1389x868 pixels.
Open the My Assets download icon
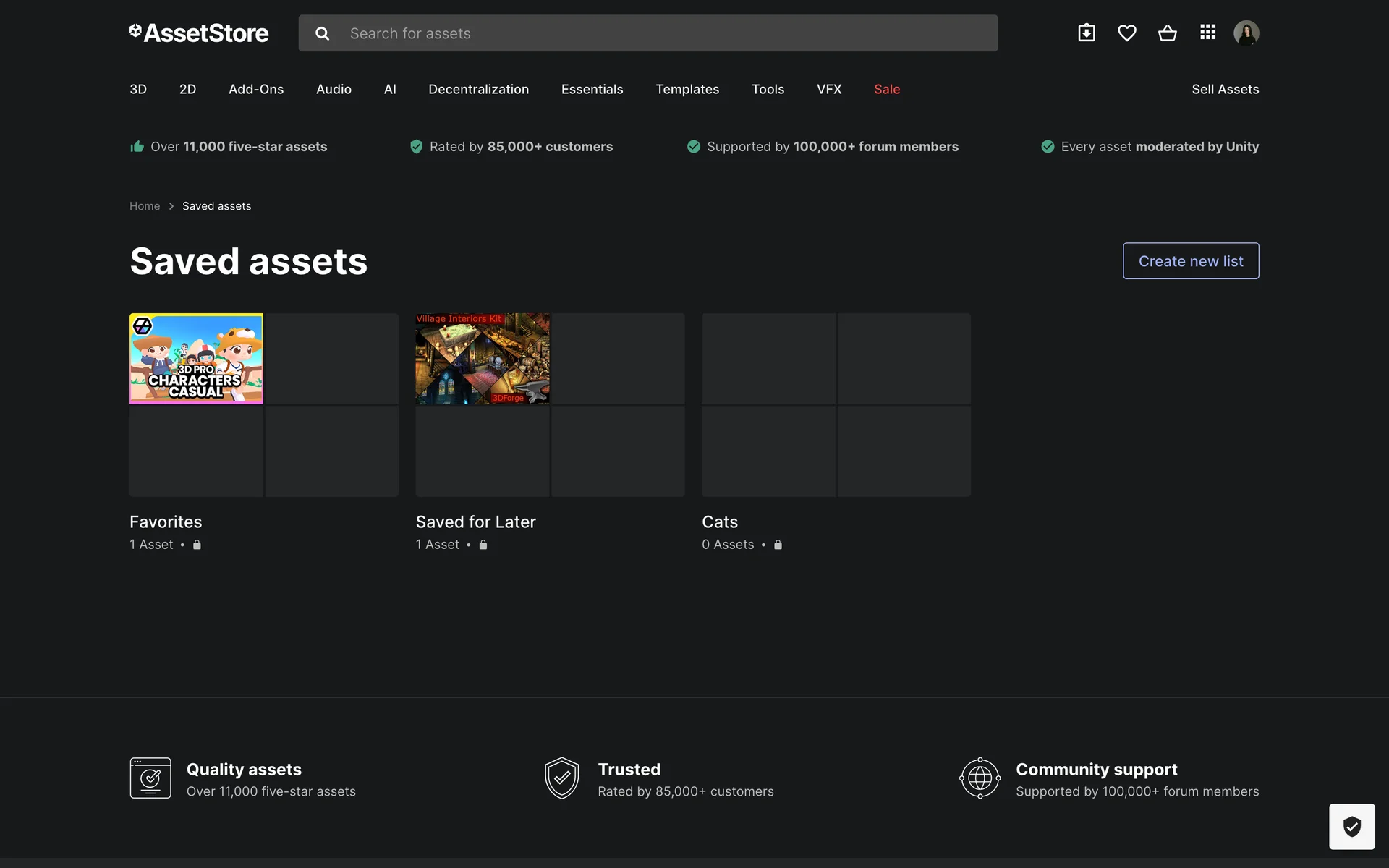click(1086, 33)
